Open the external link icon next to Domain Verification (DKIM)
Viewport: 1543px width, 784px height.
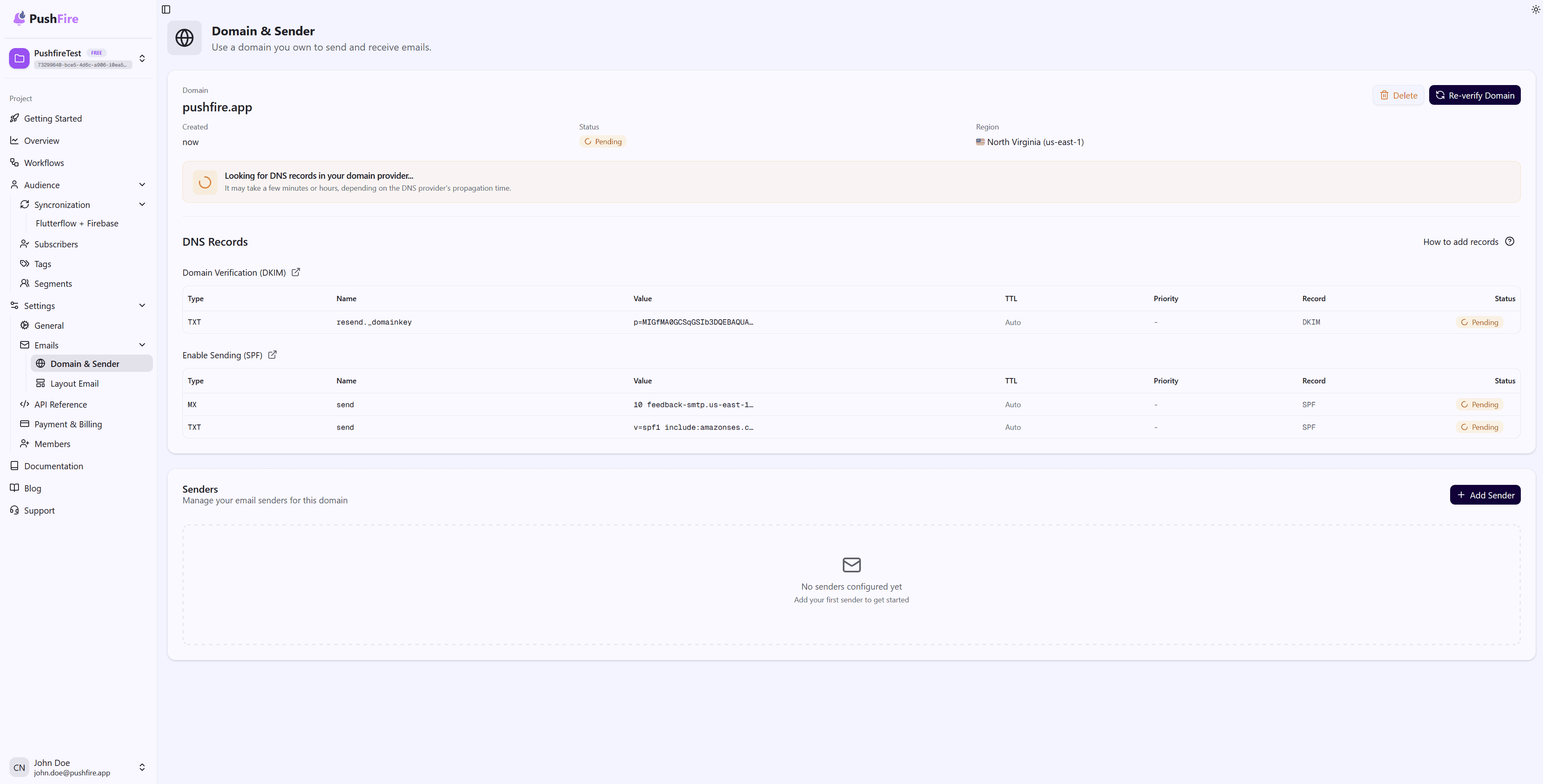295,272
